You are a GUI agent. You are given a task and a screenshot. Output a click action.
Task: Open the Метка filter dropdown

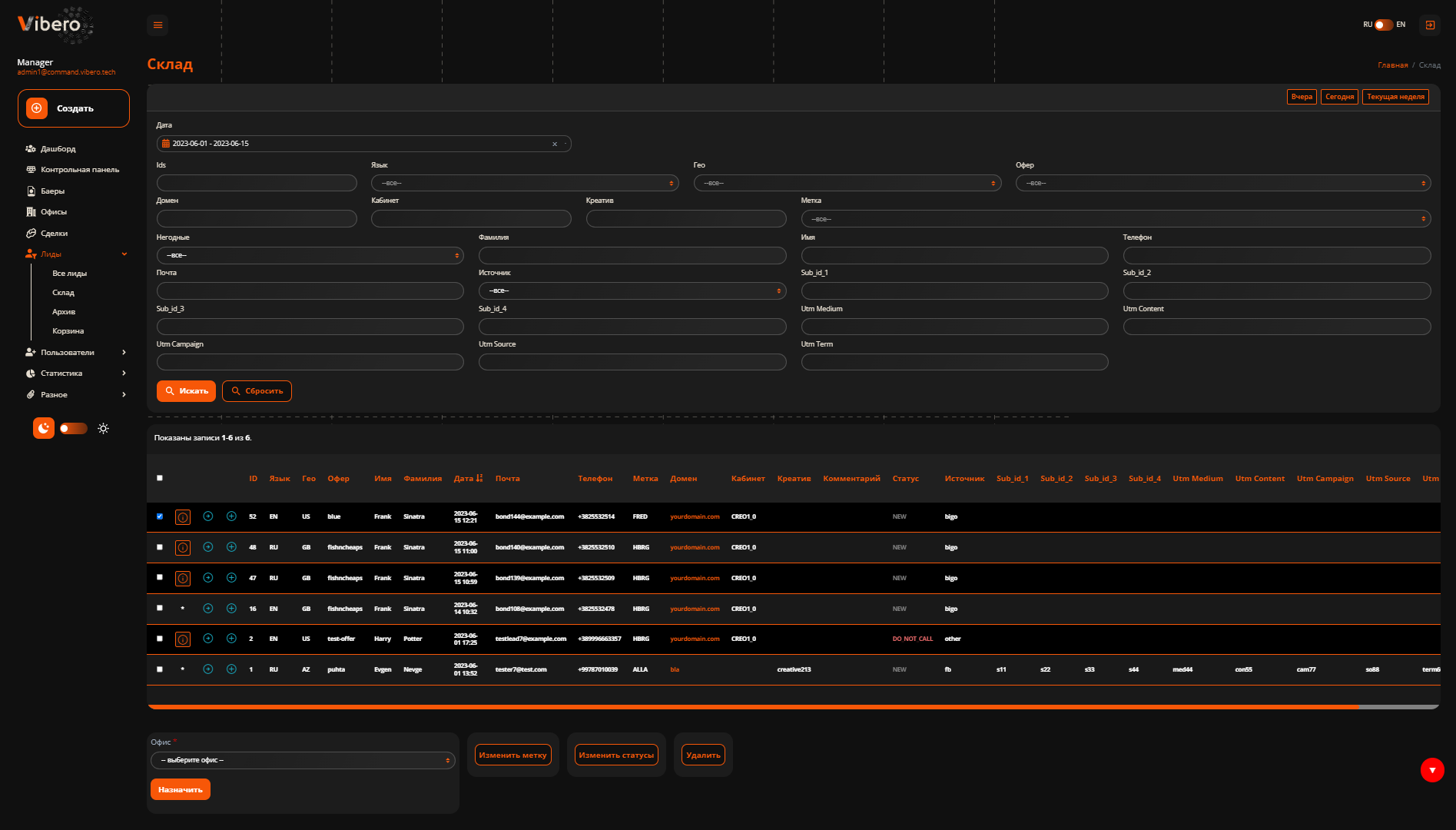(x=1116, y=219)
